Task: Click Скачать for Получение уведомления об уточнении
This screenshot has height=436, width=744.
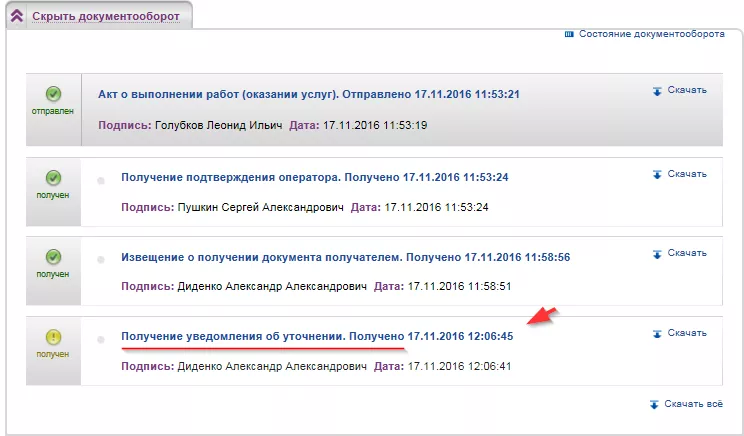Action: click(687, 333)
